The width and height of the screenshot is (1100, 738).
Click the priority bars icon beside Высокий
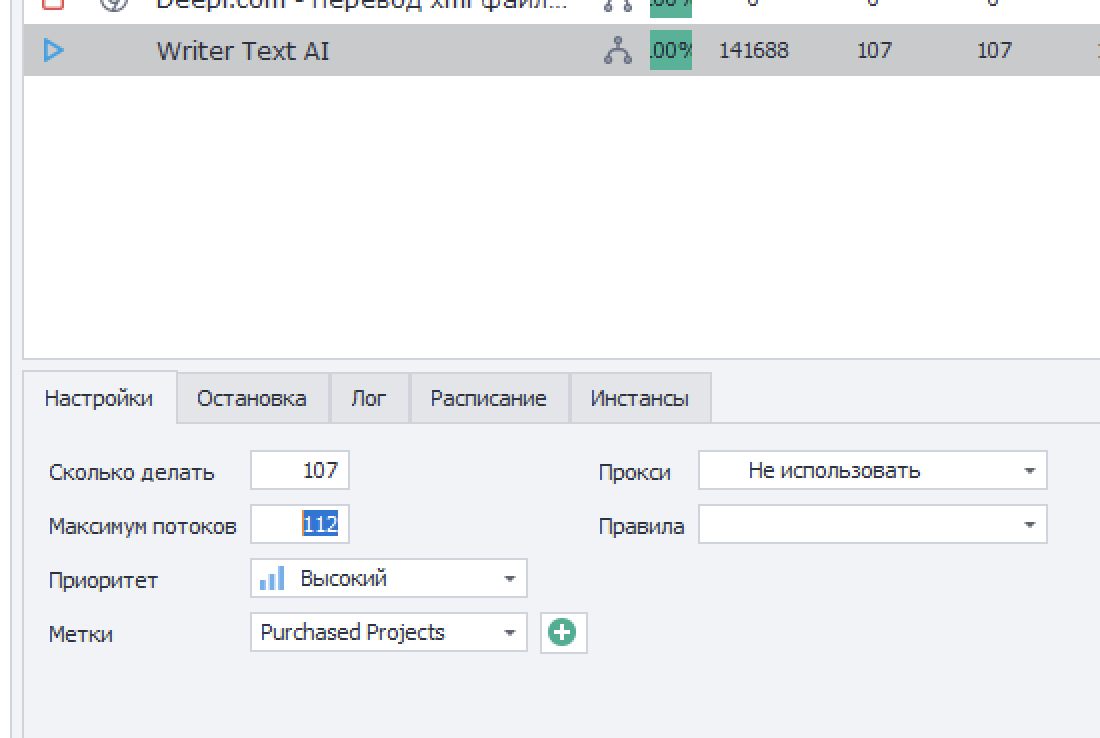pos(272,579)
